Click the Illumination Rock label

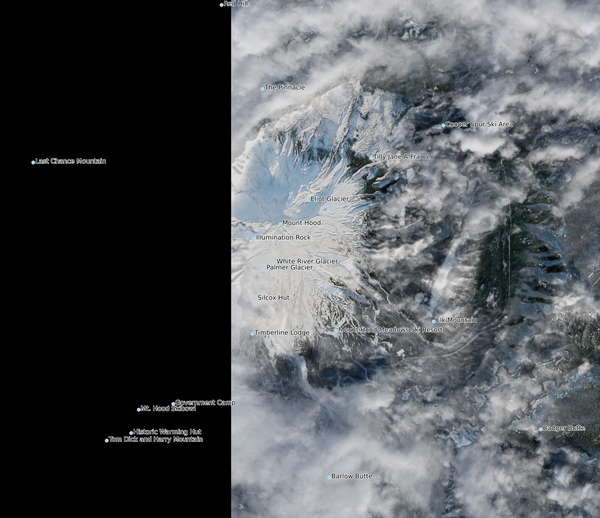[x=284, y=237]
